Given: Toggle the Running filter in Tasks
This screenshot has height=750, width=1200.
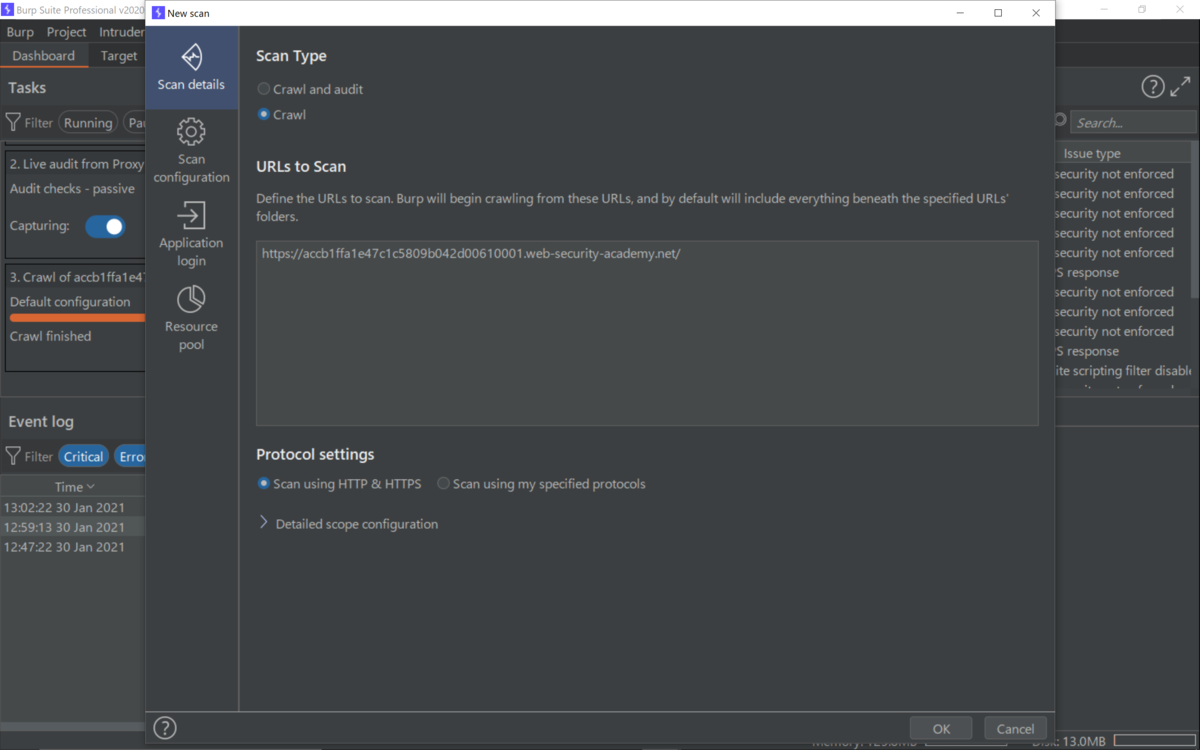Looking at the screenshot, I should [x=88, y=123].
